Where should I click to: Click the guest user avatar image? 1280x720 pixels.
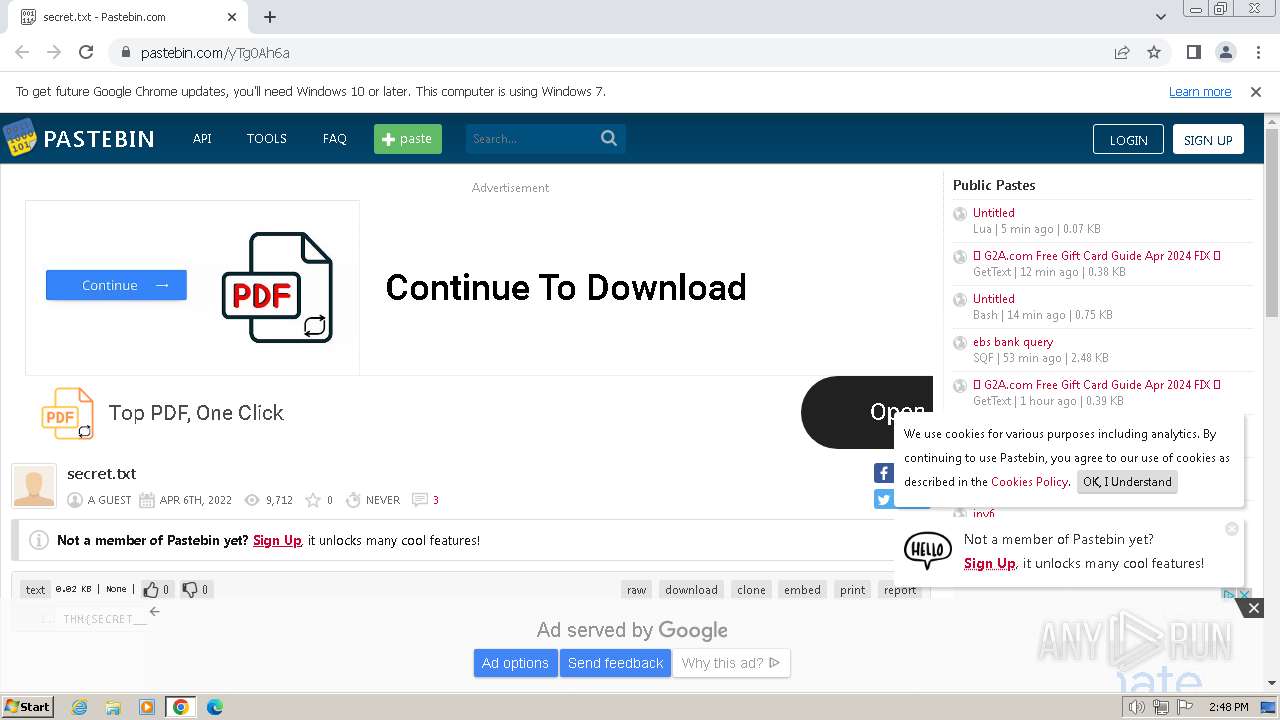point(34,486)
